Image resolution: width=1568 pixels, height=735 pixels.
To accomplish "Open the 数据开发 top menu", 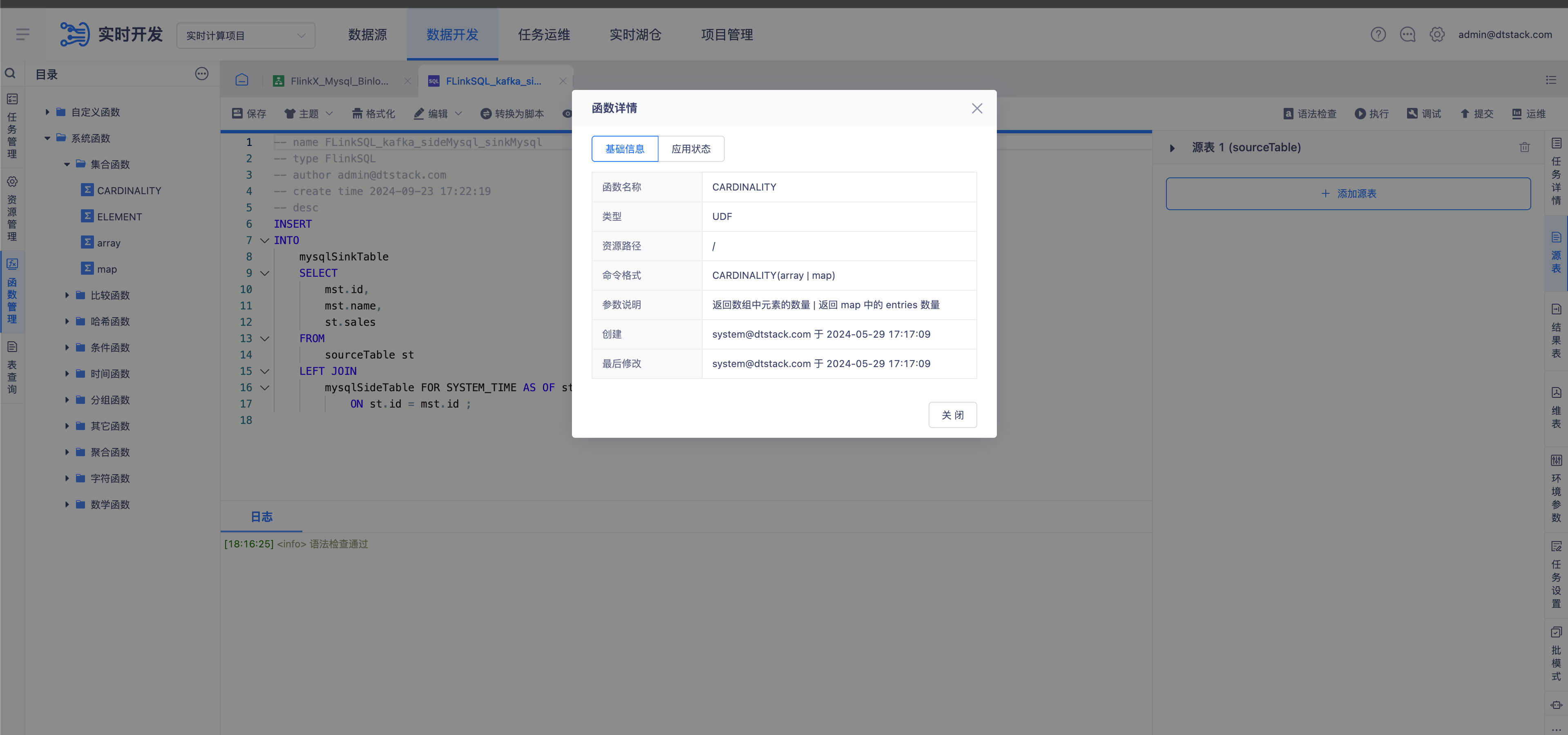I will 452,35.
